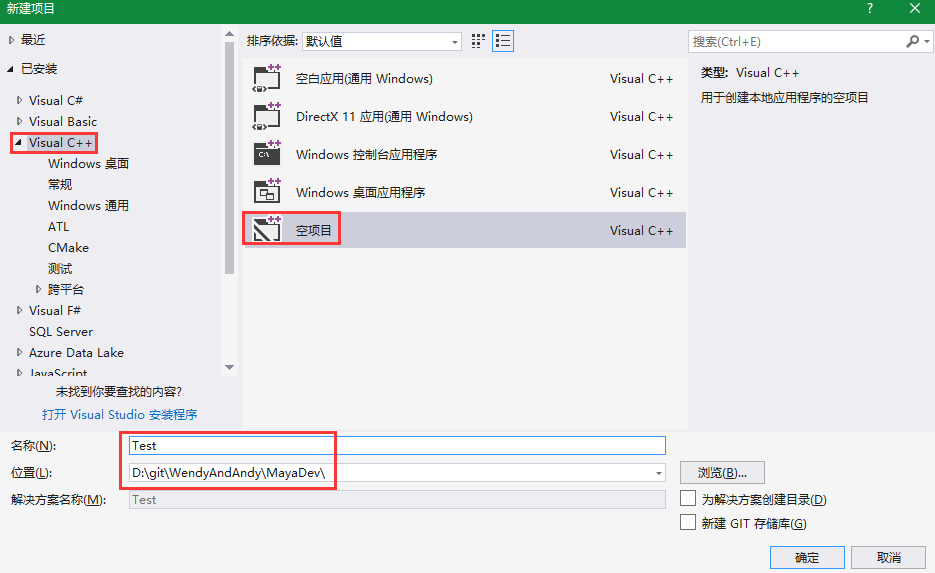Click the 确定 OK button
Image resolution: width=935 pixels, height=573 pixels.
(x=807, y=557)
